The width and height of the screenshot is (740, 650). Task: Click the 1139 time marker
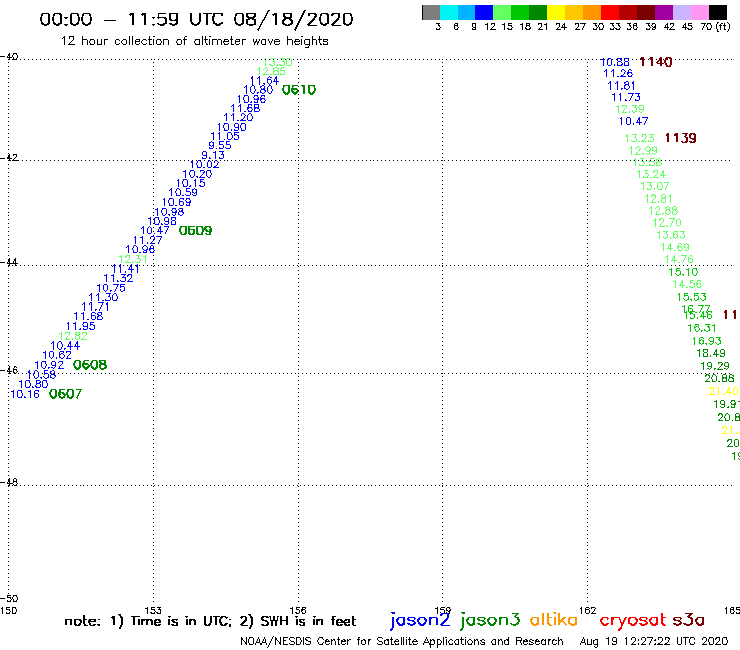pyautogui.click(x=681, y=138)
